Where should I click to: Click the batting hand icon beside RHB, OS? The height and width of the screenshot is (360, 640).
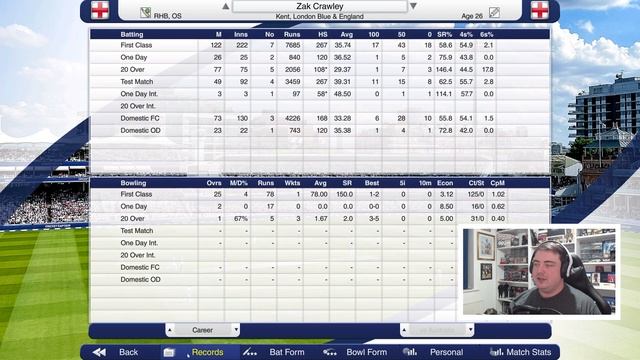(x=145, y=13)
